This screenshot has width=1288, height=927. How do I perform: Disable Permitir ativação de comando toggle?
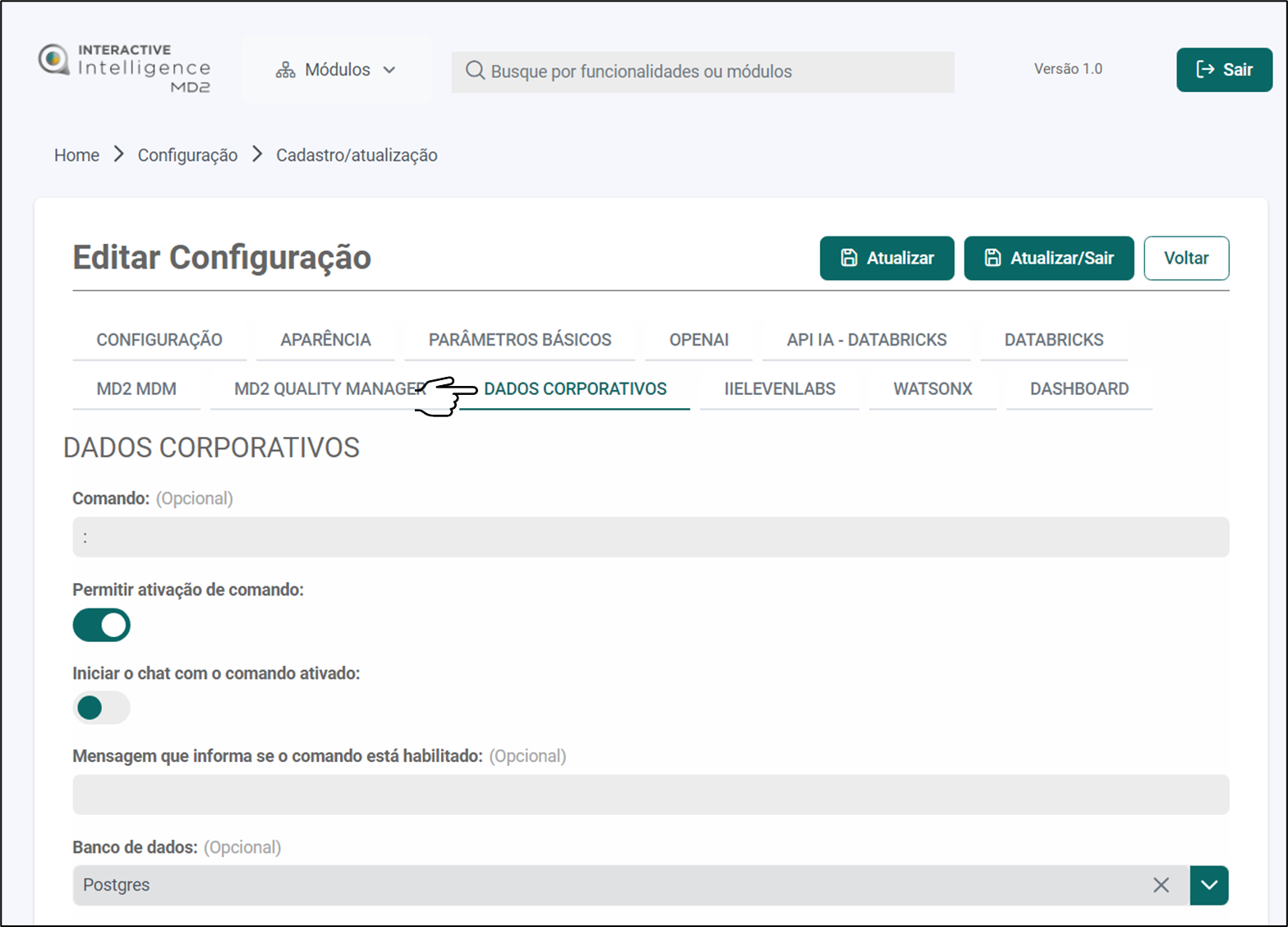click(x=102, y=625)
